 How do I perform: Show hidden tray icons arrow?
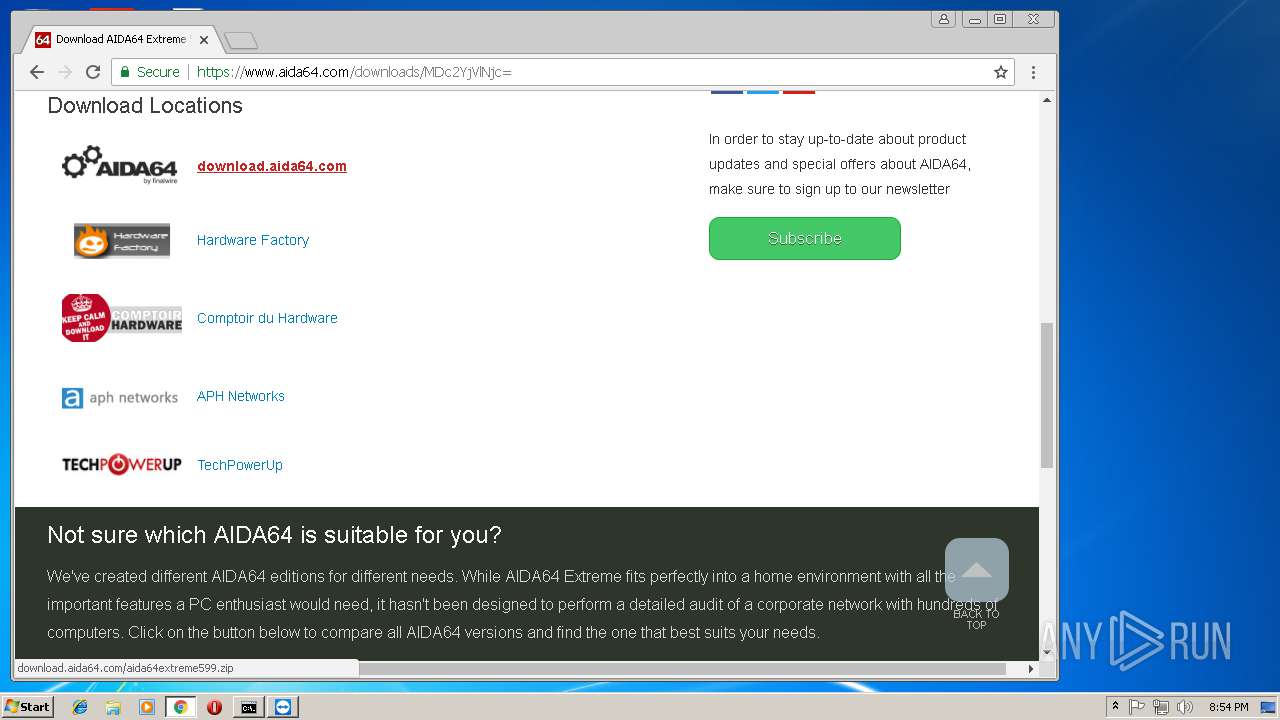pos(1115,707)
